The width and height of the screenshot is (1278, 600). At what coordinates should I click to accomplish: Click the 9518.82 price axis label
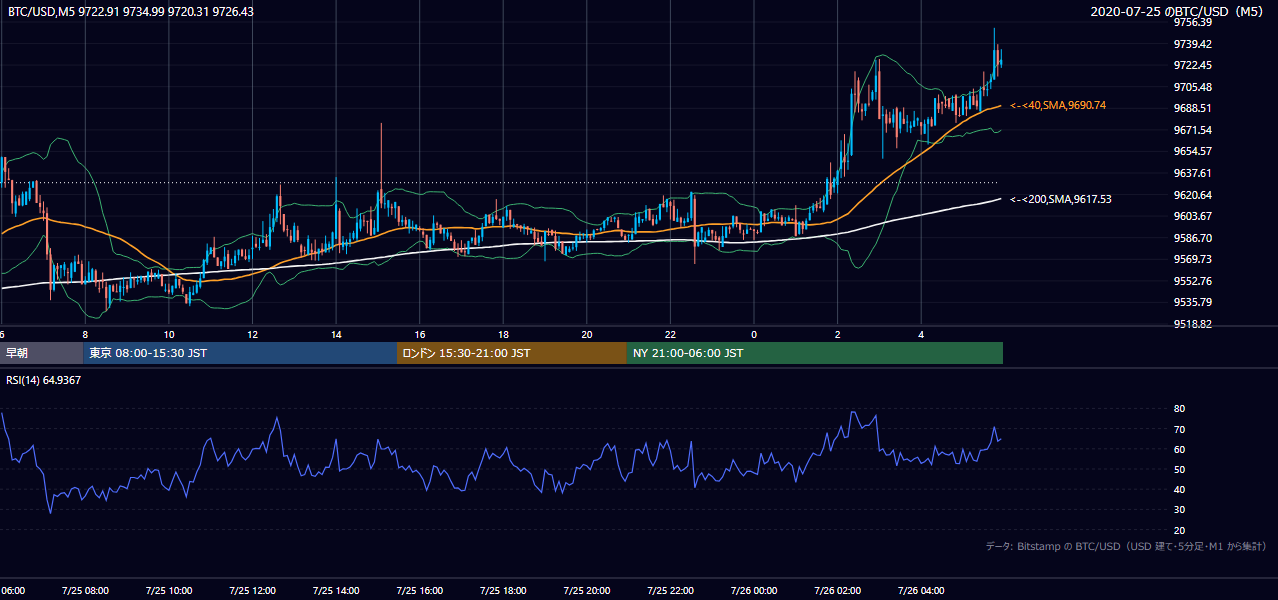[1193, 324]
